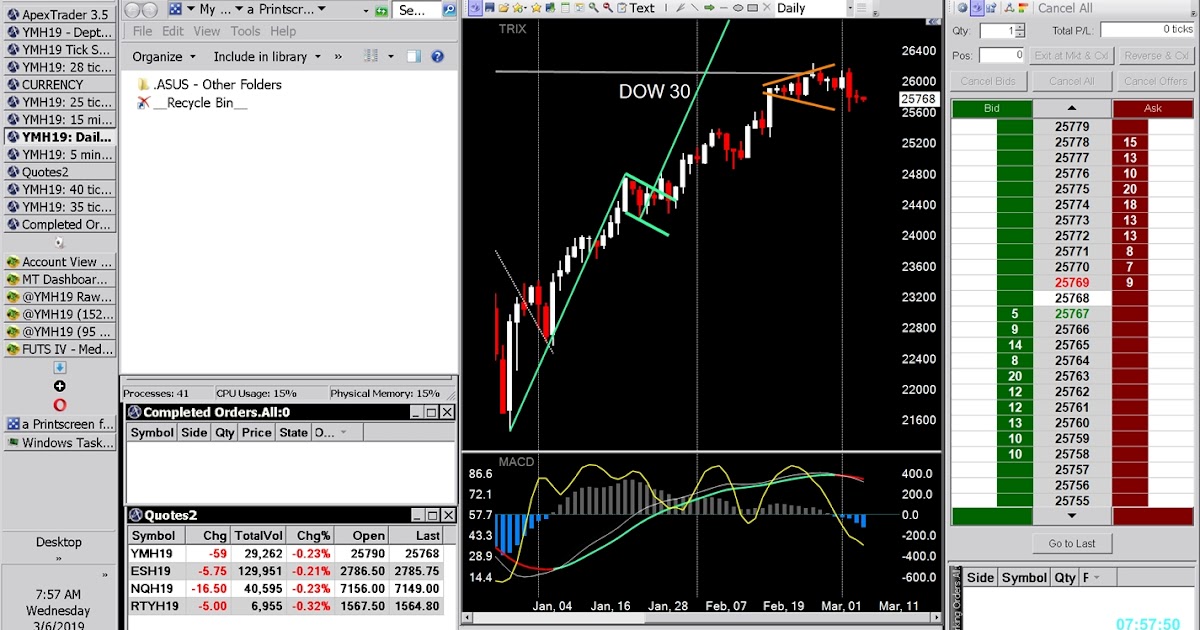
Task: Activate the zoom-in magnifier tool
Action: (594, 8)
